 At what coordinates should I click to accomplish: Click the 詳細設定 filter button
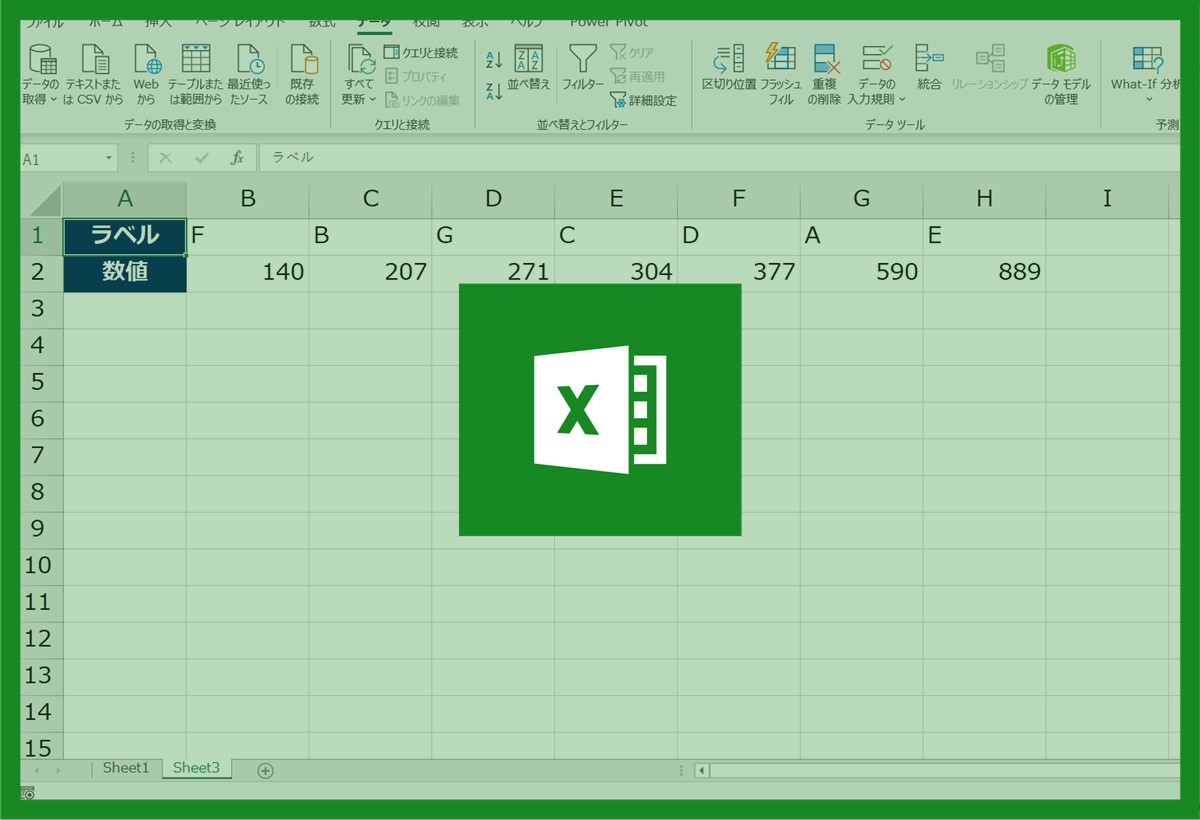pos(643,100)
